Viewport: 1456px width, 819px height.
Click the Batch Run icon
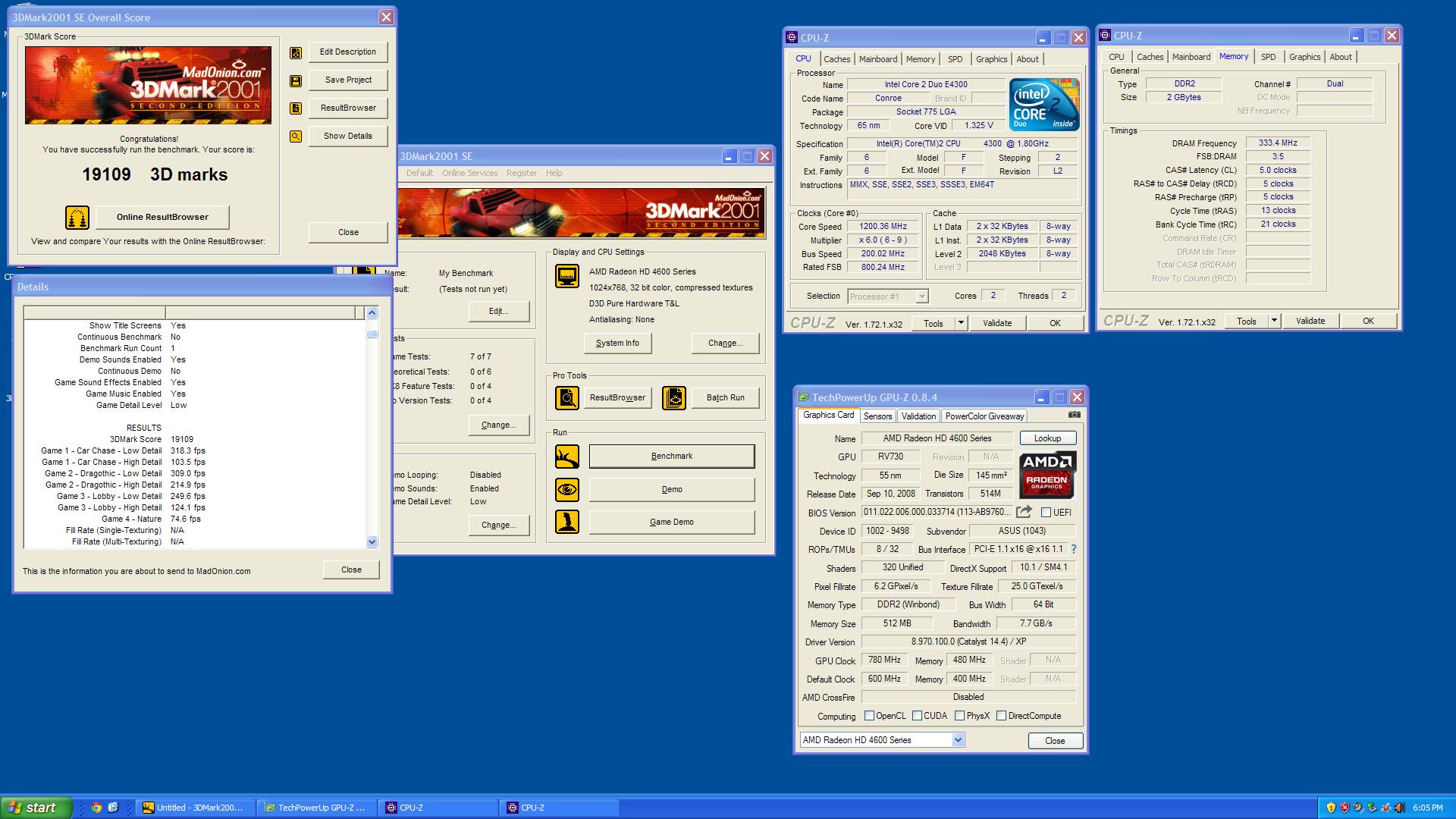[x=674, y=397]
